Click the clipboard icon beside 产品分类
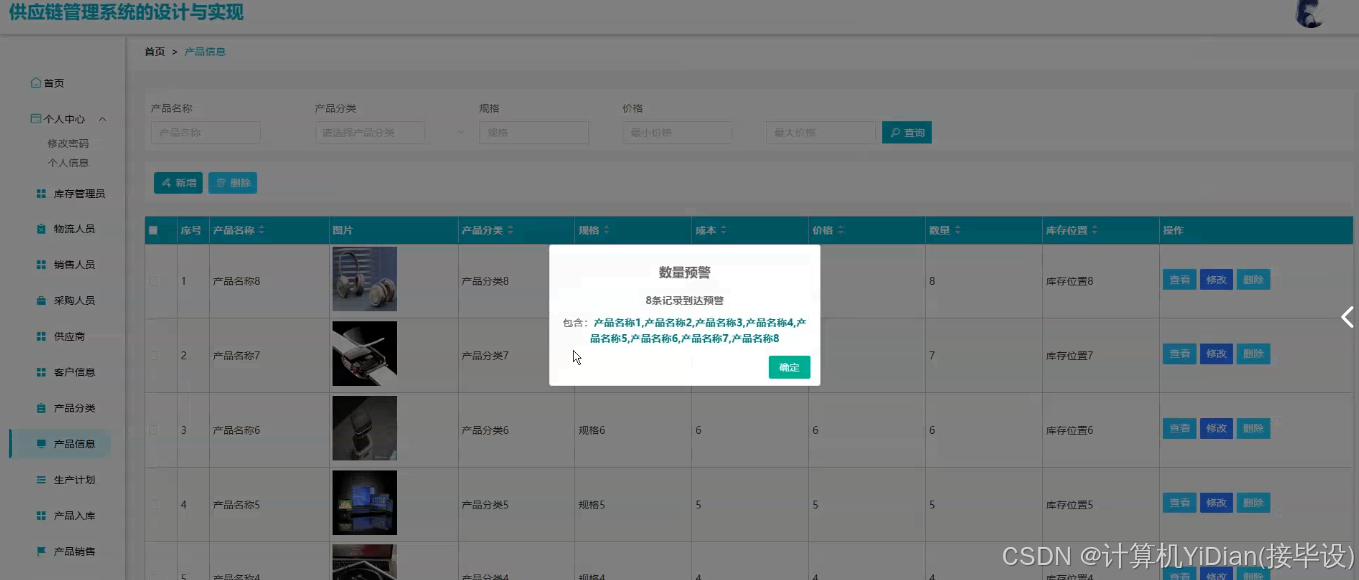Image resolution: width=1359 pixels, height=580 pixels. tap(41, 408)
